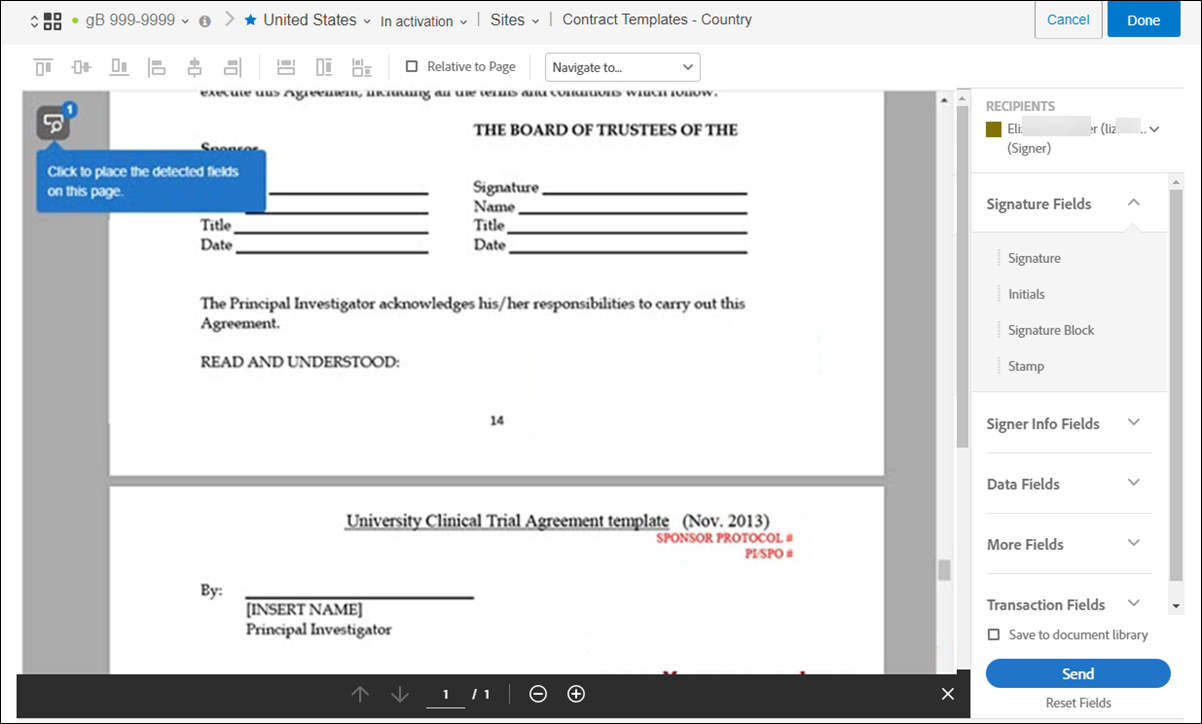Click the recipient color swatch

pos(993,129)
